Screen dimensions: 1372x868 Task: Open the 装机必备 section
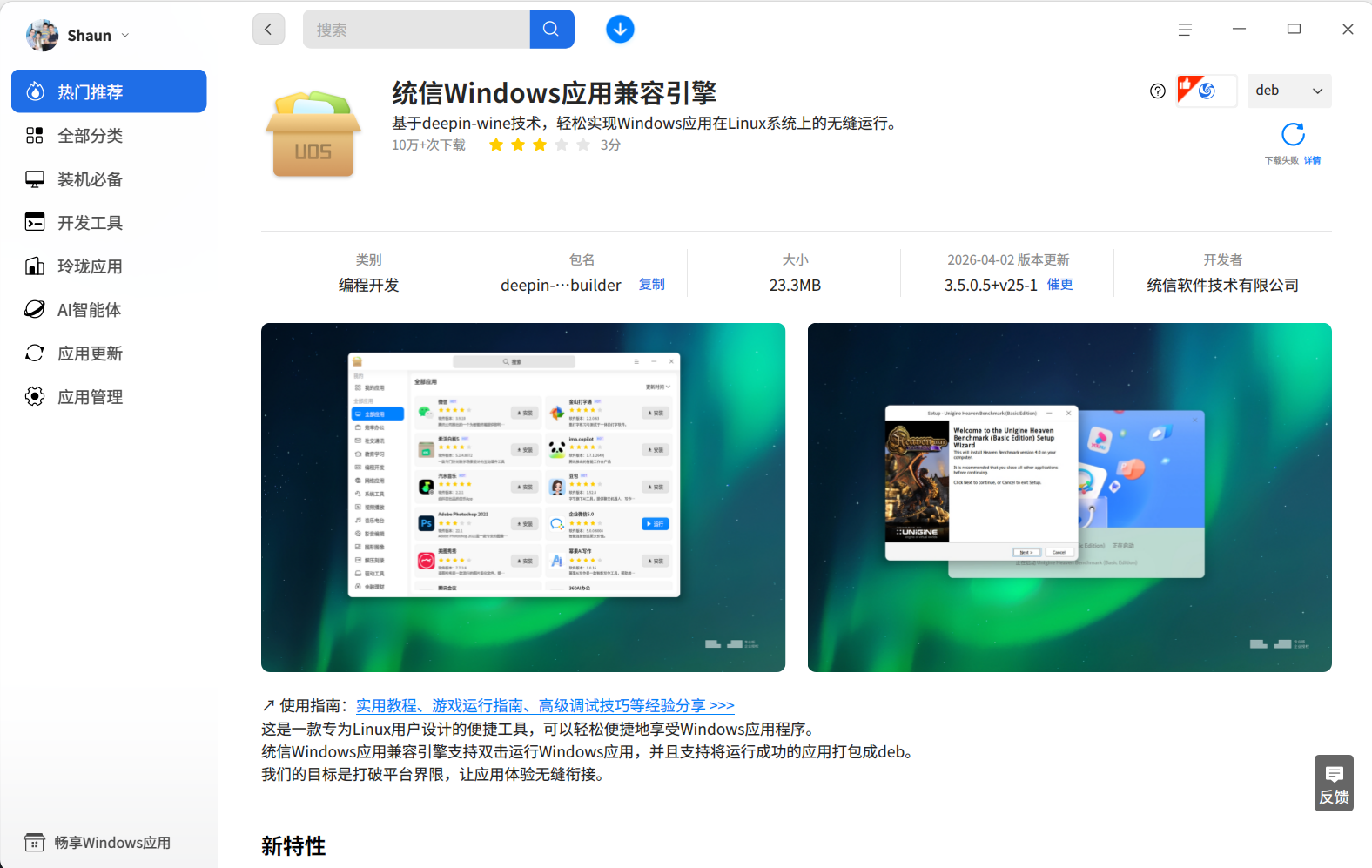pos(109,179)
